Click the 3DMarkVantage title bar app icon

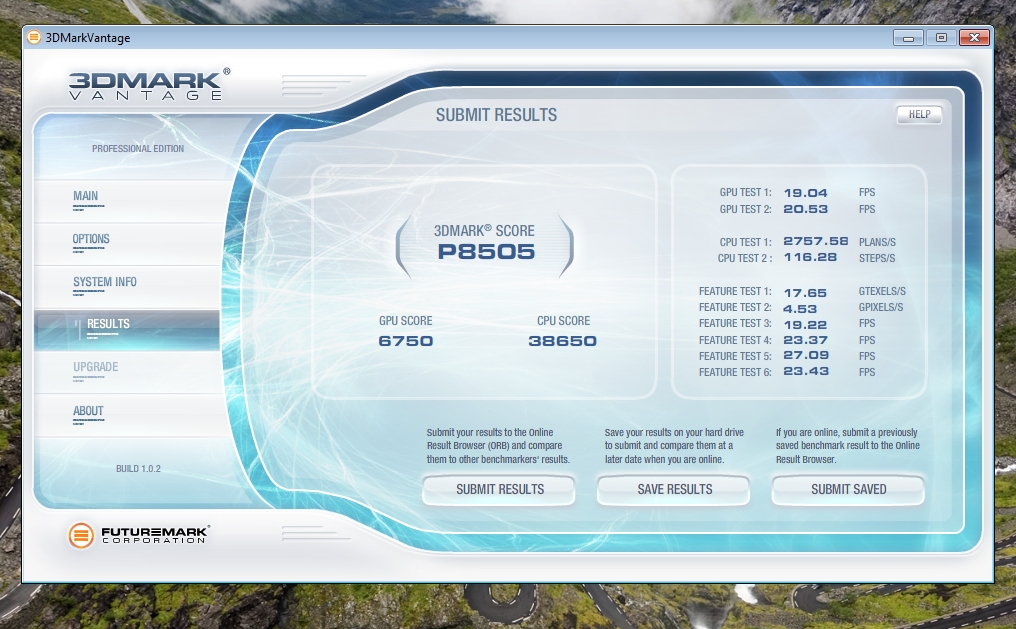(34, 38)
